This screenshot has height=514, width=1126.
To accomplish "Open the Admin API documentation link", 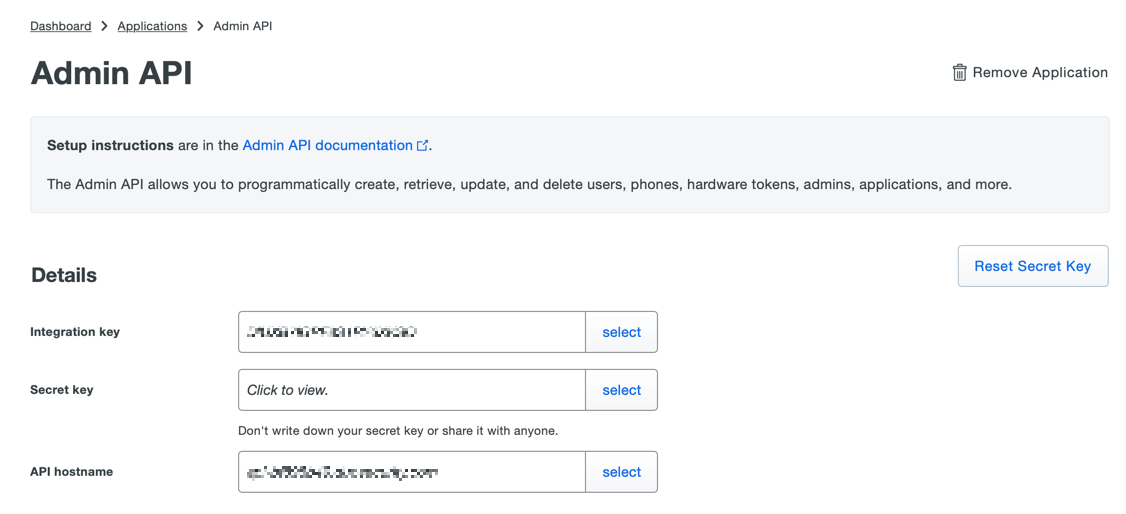I will 327,145.
